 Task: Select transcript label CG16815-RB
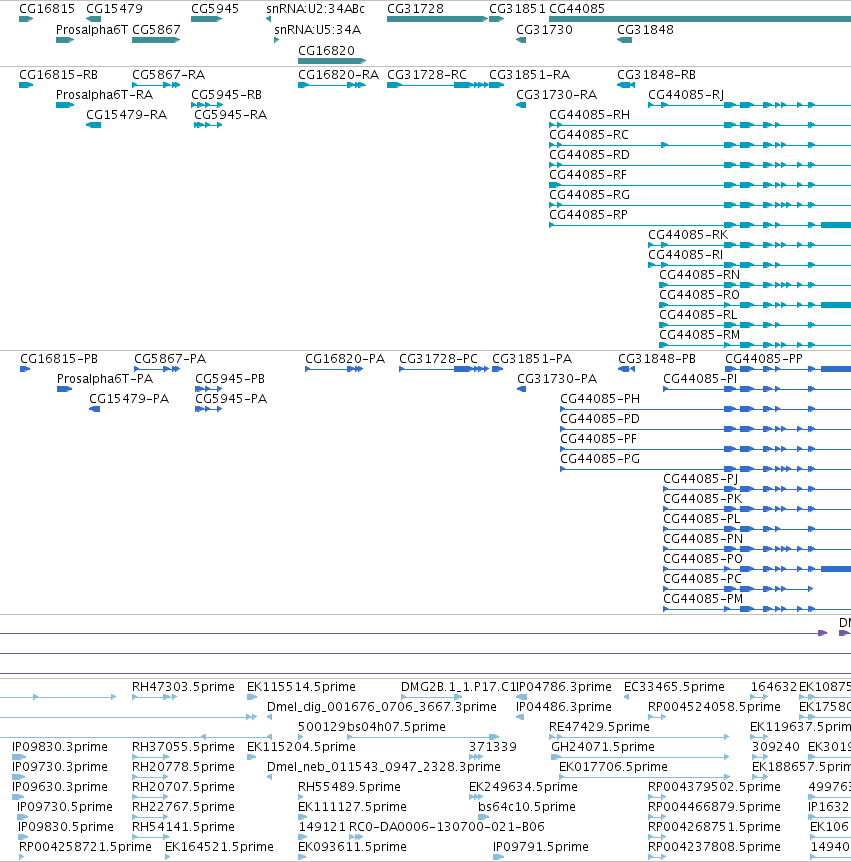point(58,75)
